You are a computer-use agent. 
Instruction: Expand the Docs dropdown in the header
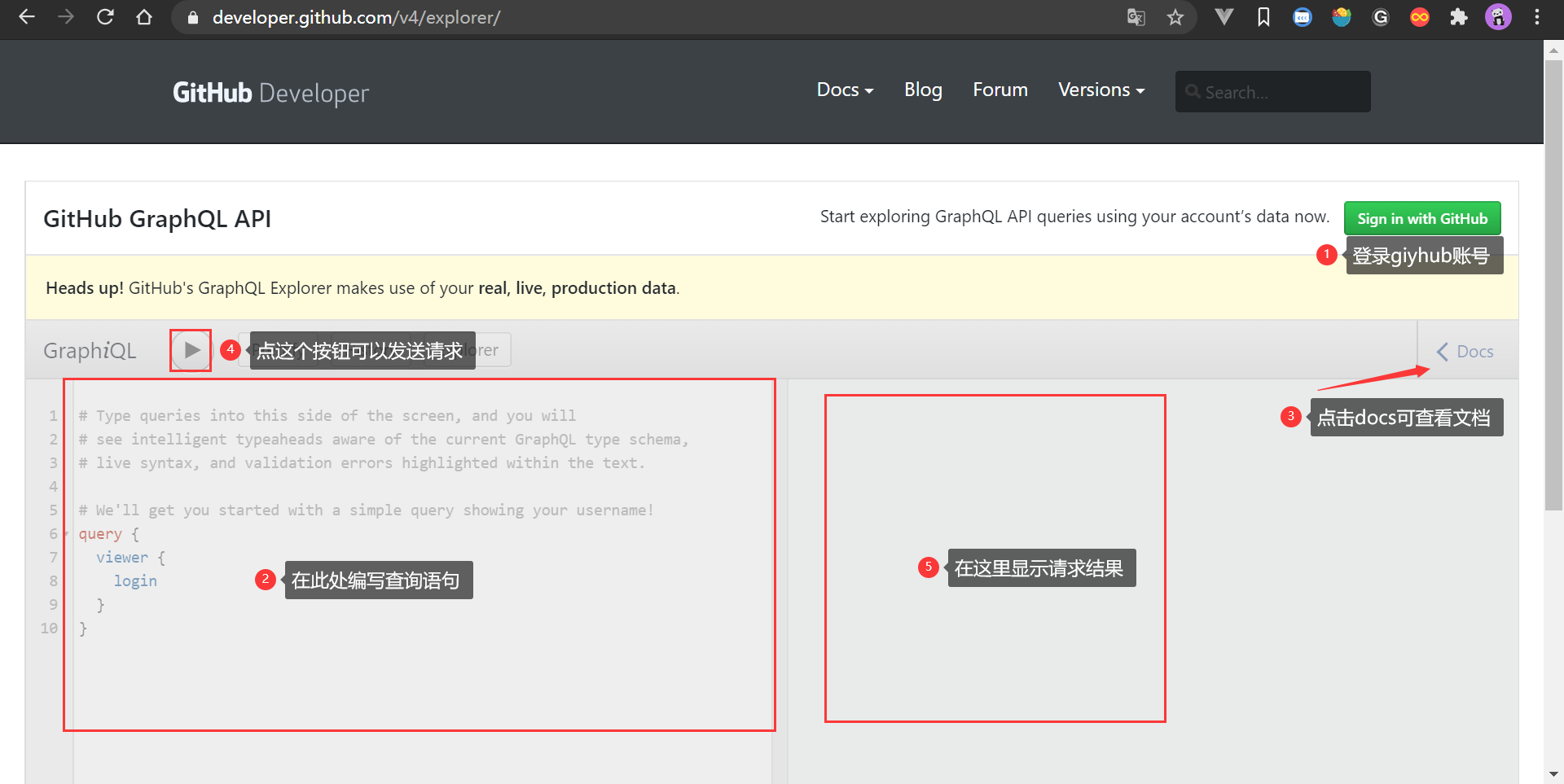pyautogui.click(x=845, y=90)
